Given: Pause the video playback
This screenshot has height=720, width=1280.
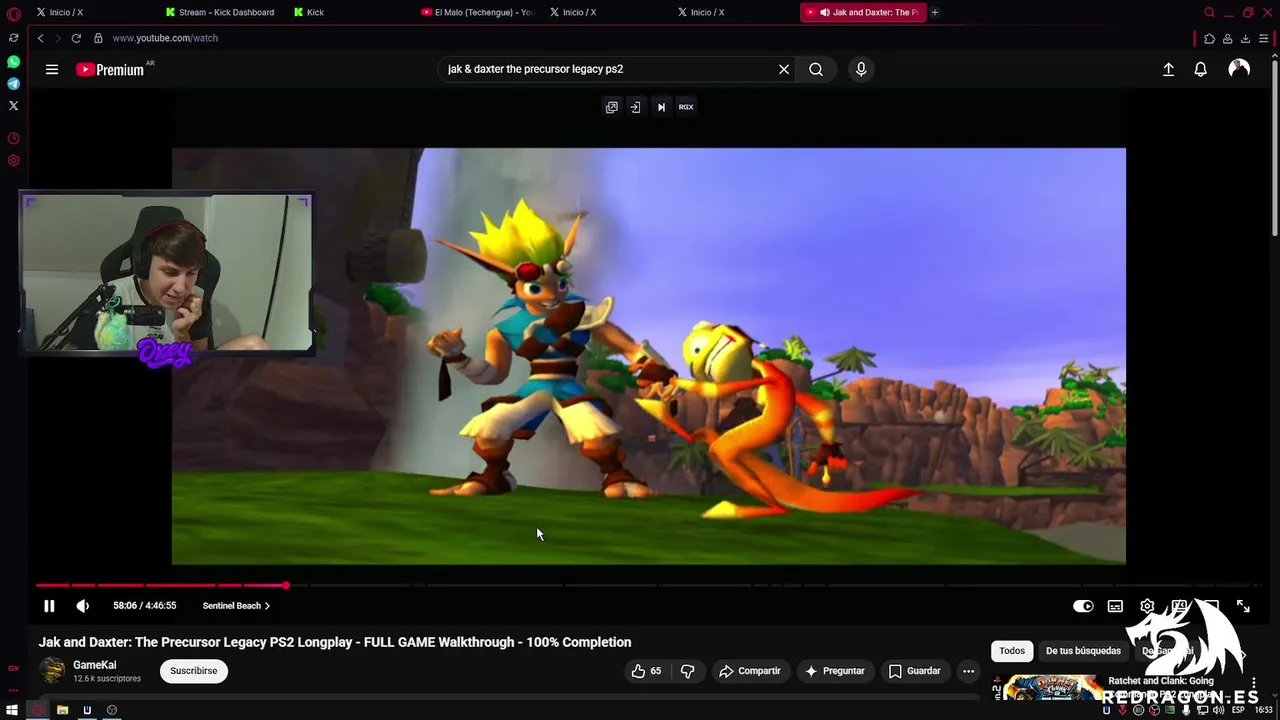Looking at the screenshot, I should coord(49,606).
